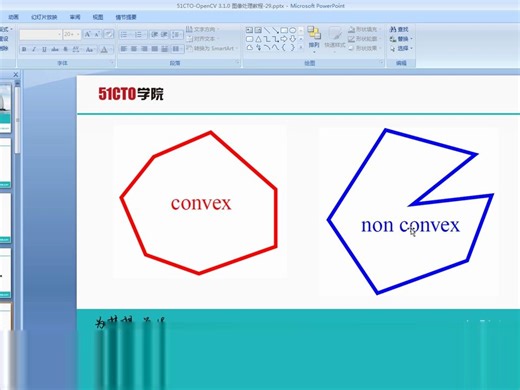Decrease font size with shrink font icon
Viewport: 520px width, 390px height.
(x=97, y=34)
